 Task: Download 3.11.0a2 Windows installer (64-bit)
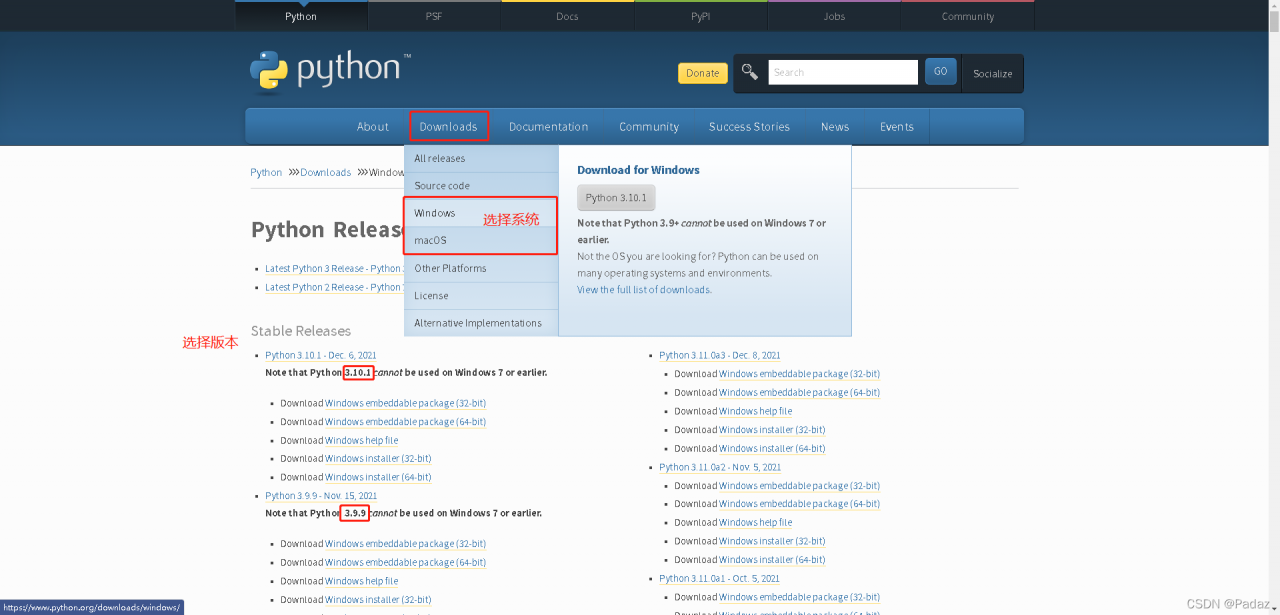point(772,560)
